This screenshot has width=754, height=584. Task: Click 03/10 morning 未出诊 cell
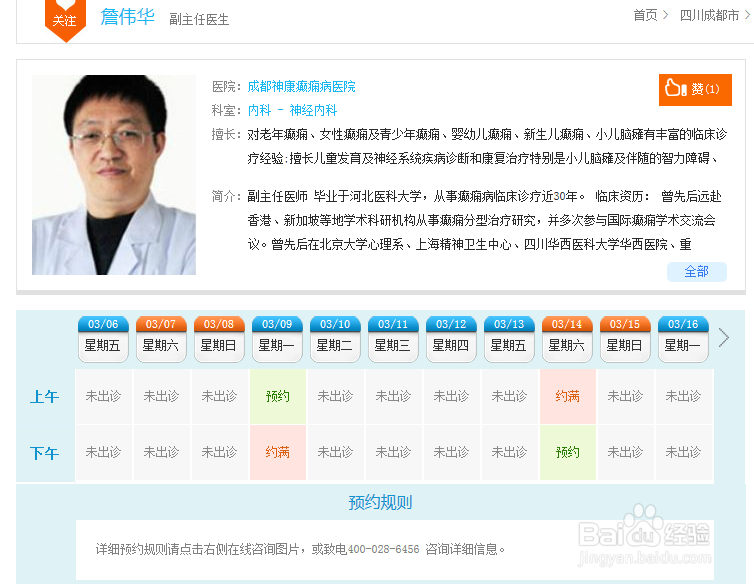(x=336, y=396)
